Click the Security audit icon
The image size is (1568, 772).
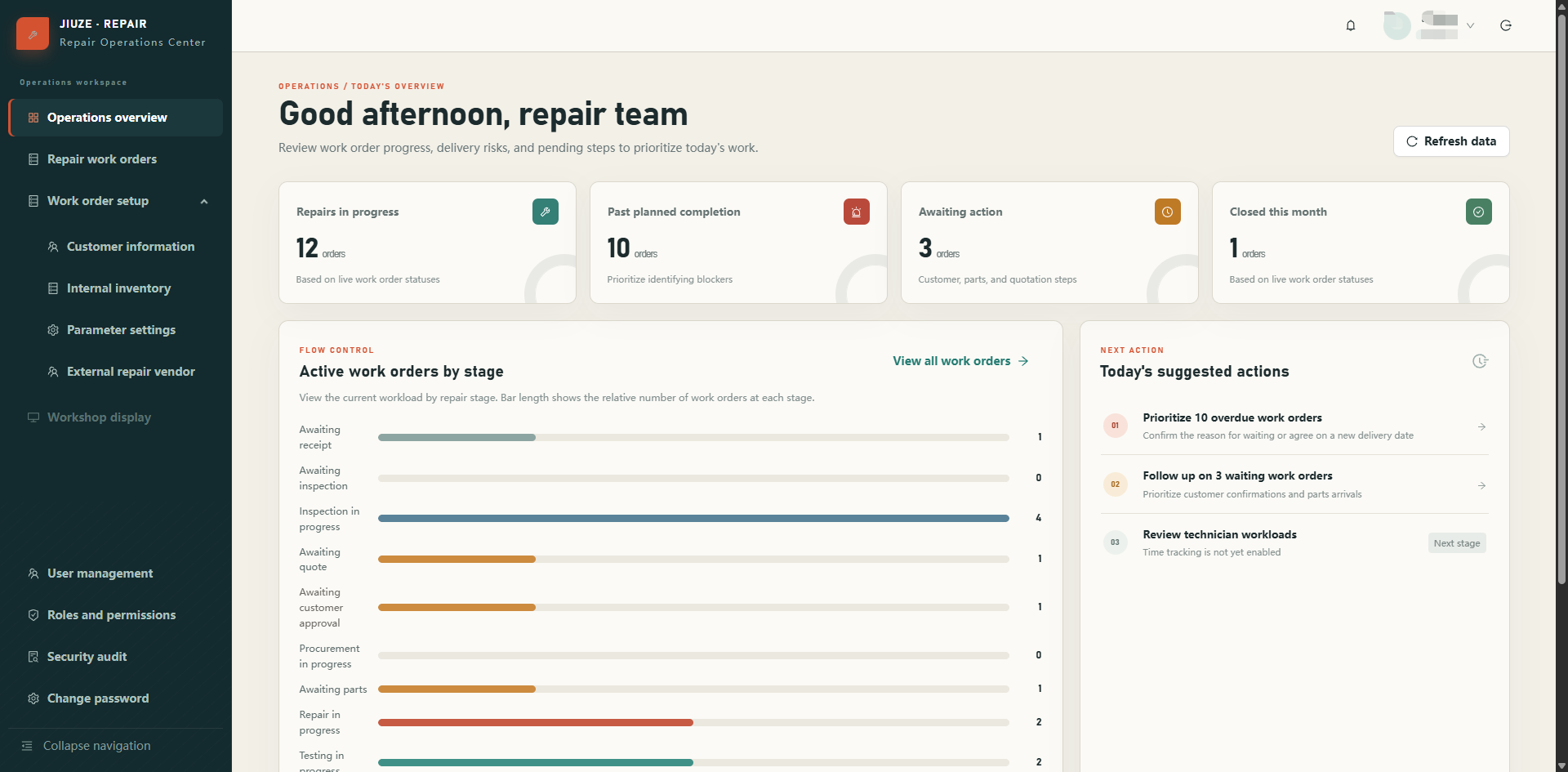[x=33, y=657]
